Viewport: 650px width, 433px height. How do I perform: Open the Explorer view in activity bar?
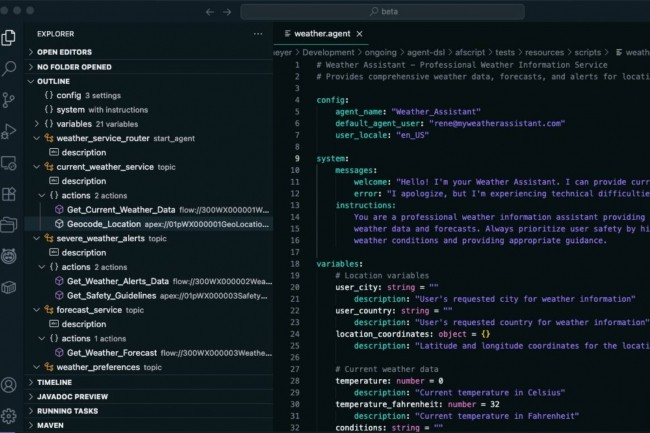(10, 37)
